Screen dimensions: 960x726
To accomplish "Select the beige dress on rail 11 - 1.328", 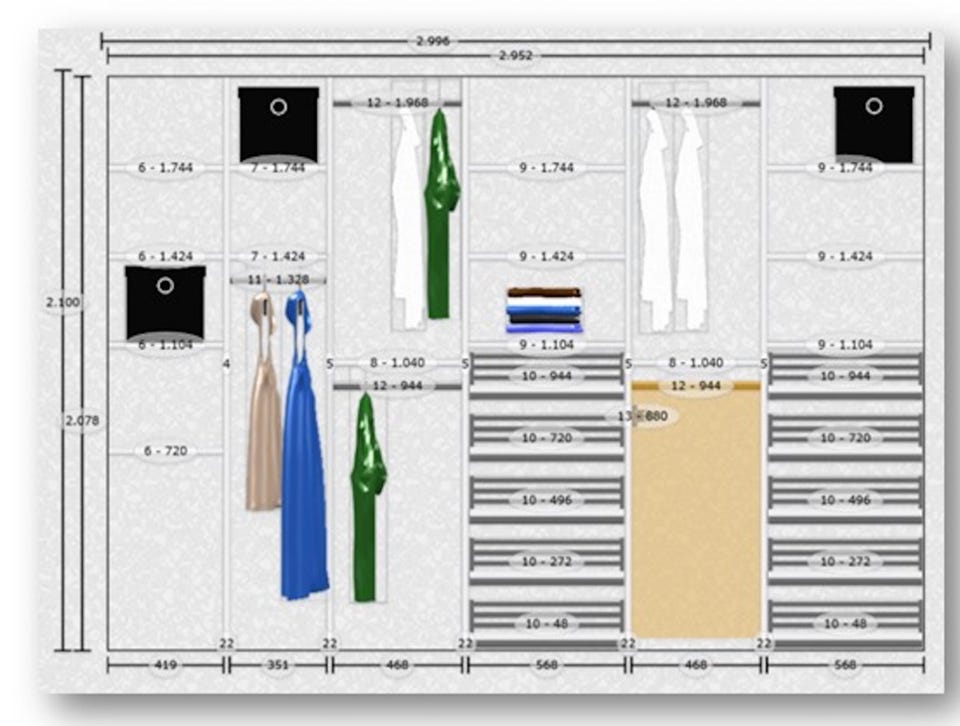I will point(264,402).
